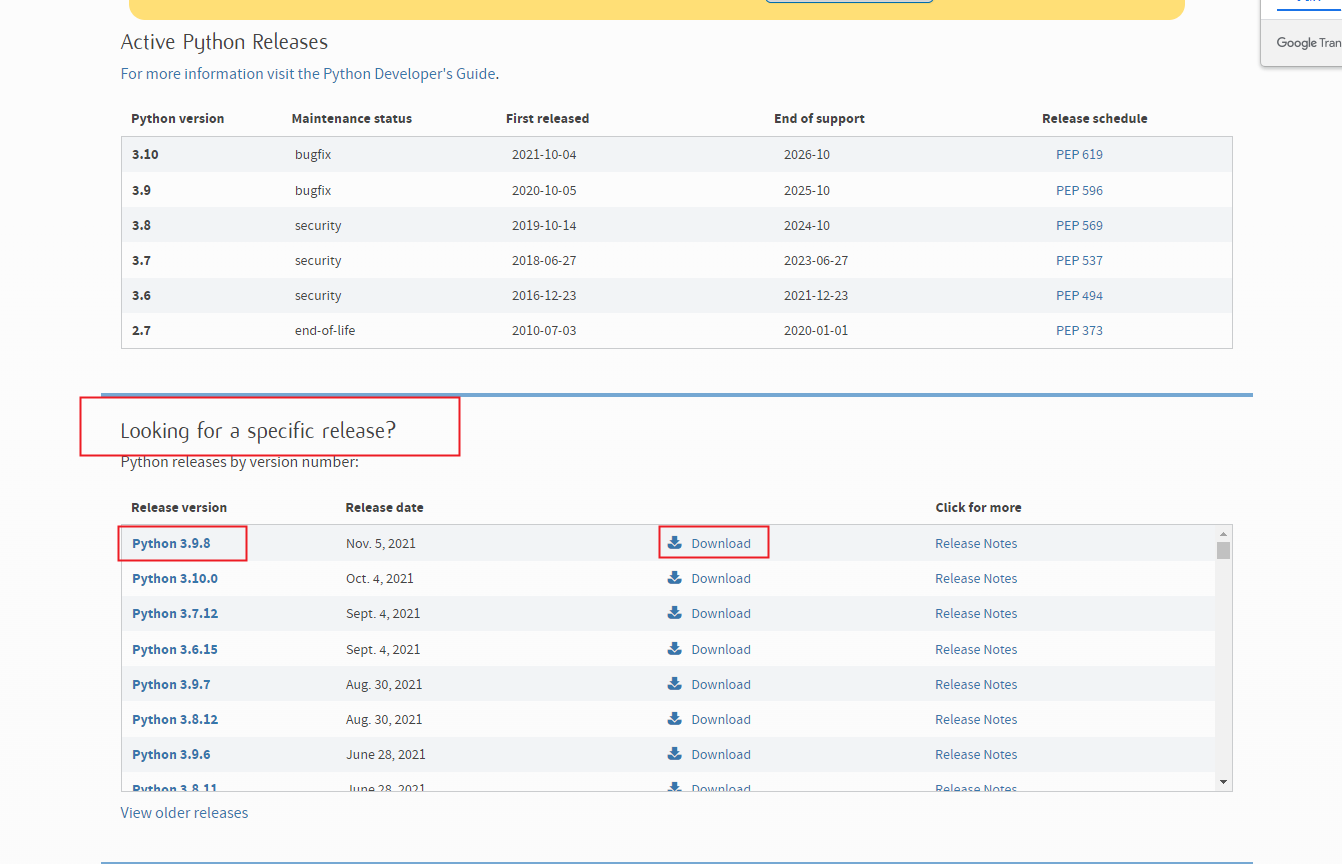The width and height of the screenshot is (1342, 864).
Task: Click the end of support date 2025-10
Action: click(x=807, y=191)
